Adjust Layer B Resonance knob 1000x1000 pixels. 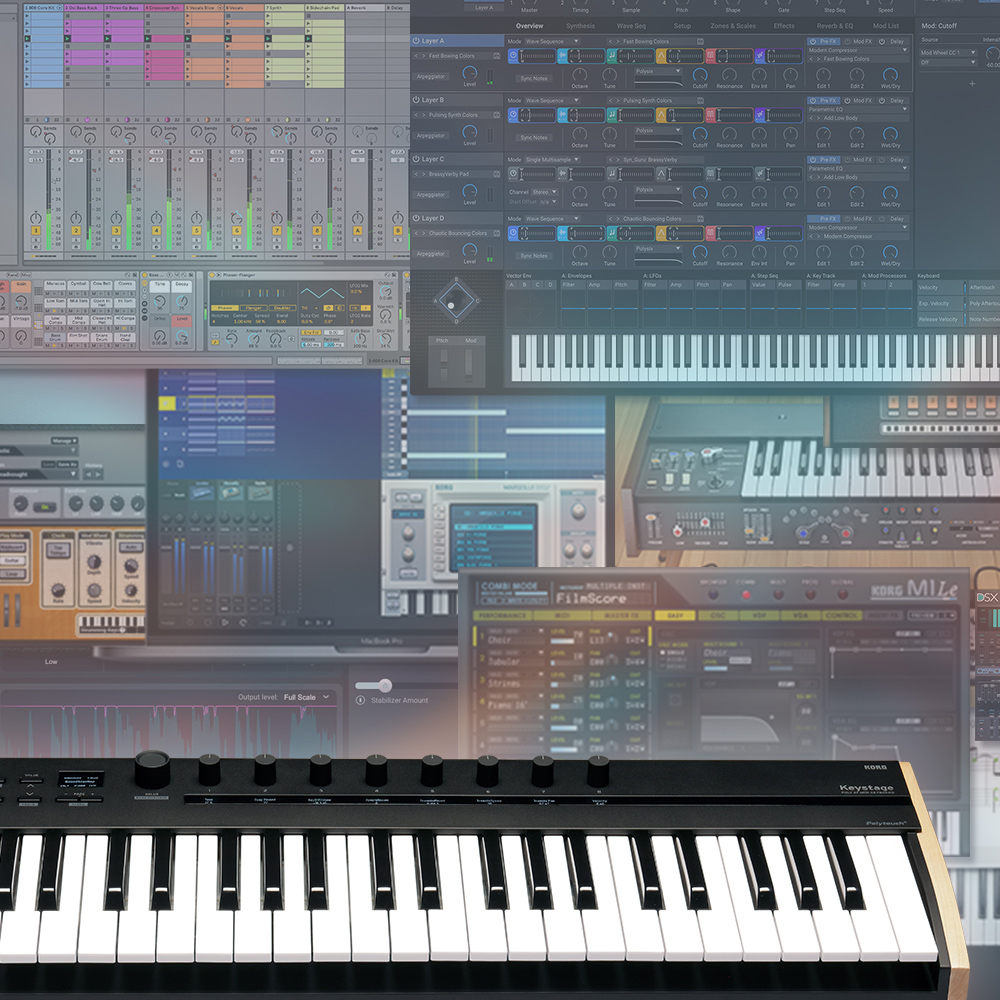coord(730,134)
